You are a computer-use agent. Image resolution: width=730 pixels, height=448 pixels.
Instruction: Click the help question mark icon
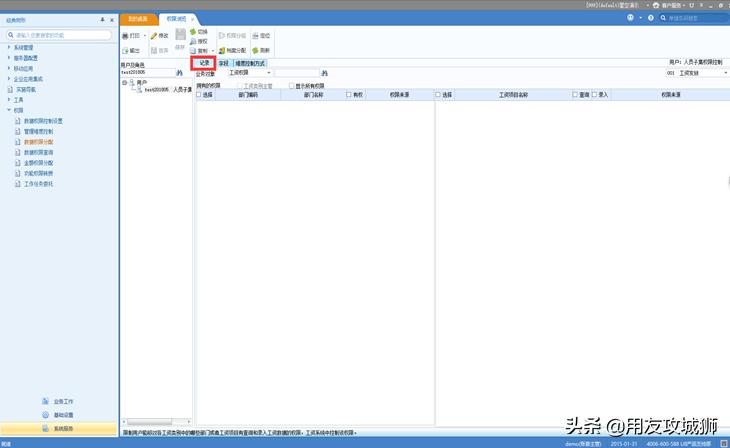651,18
